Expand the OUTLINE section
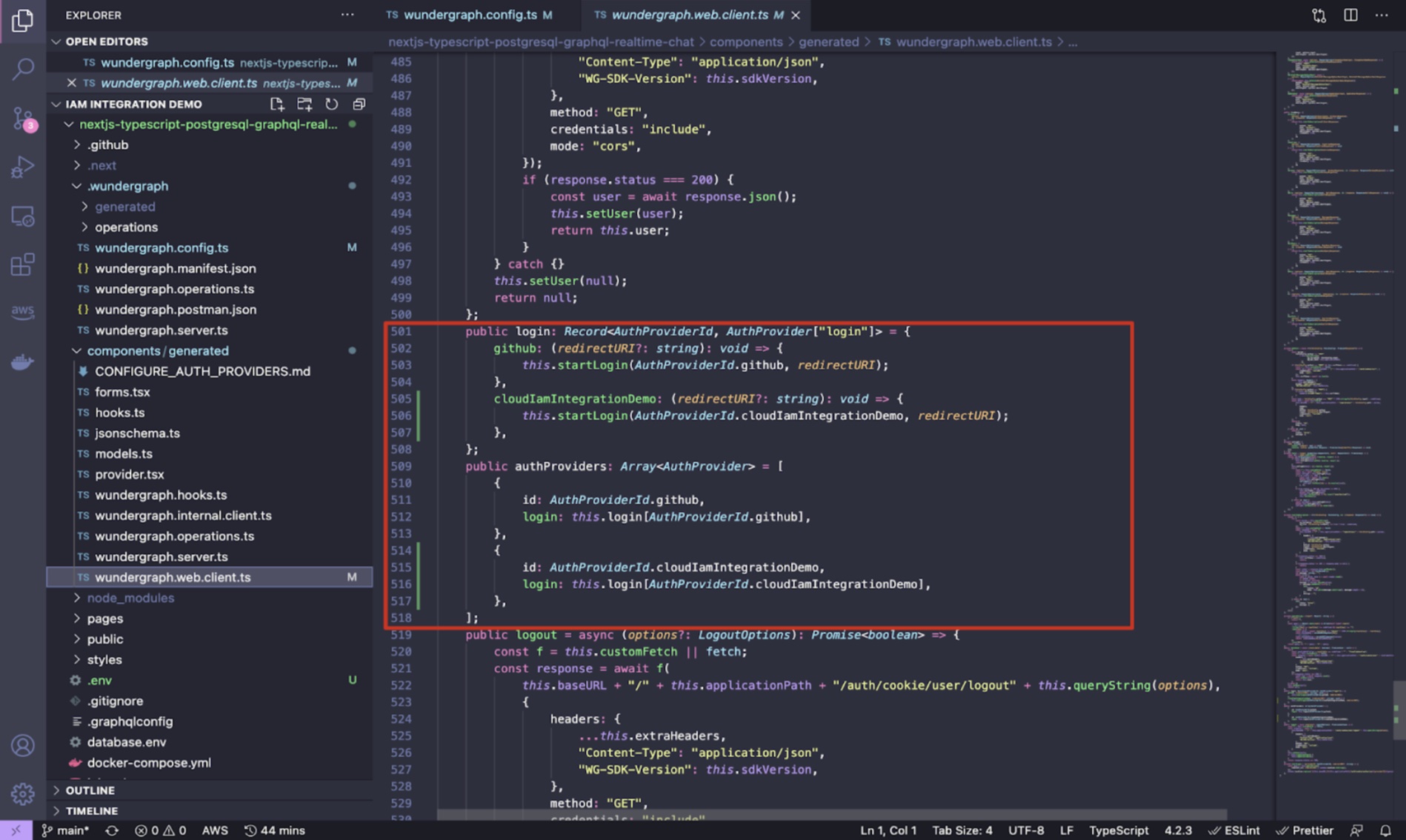This screenshot has height=840, width=1406. coord(90,790)
